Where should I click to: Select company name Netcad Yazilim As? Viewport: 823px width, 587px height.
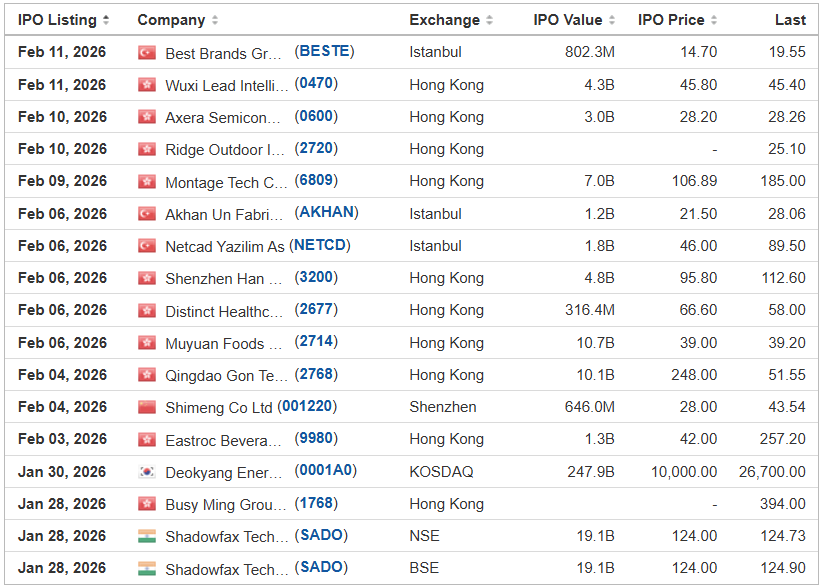[x=225, y=247]
